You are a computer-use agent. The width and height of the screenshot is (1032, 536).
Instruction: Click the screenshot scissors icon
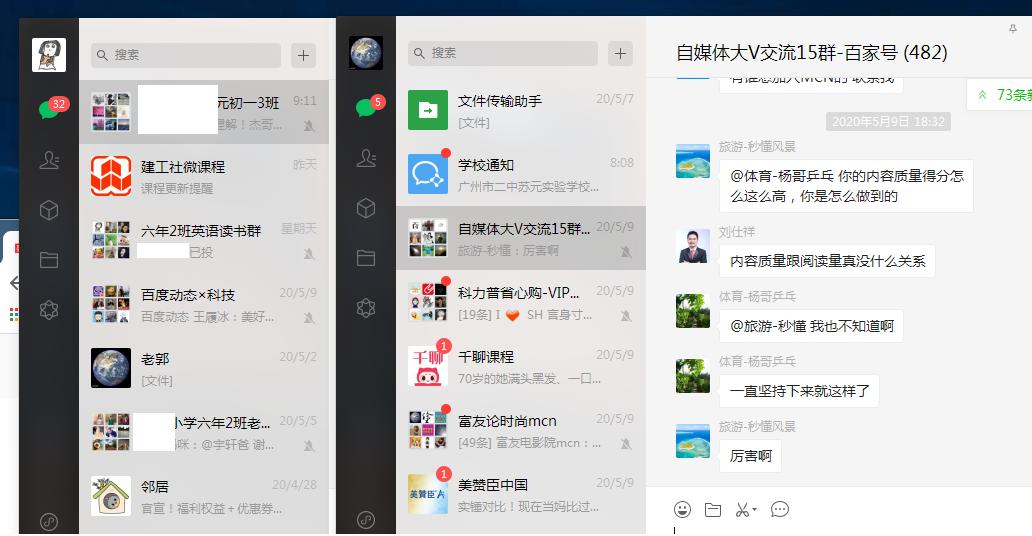pyautogui.click(x=742, y=510)
